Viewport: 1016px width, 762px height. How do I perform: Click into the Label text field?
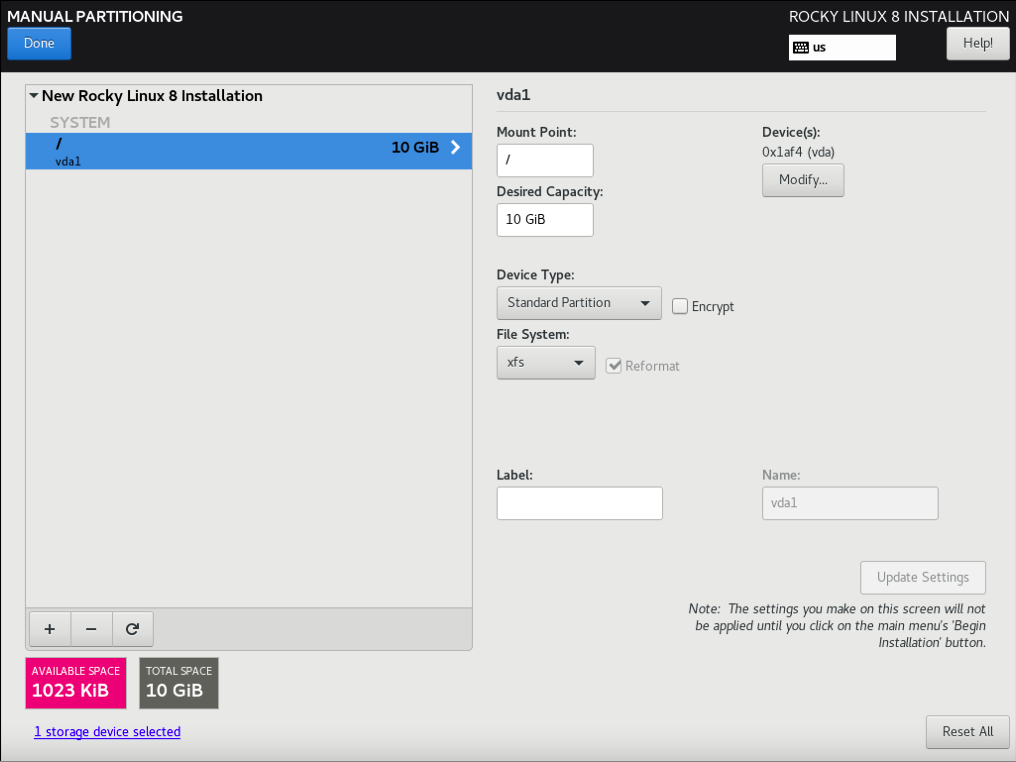pyautogui.click(x=579, y=503)
